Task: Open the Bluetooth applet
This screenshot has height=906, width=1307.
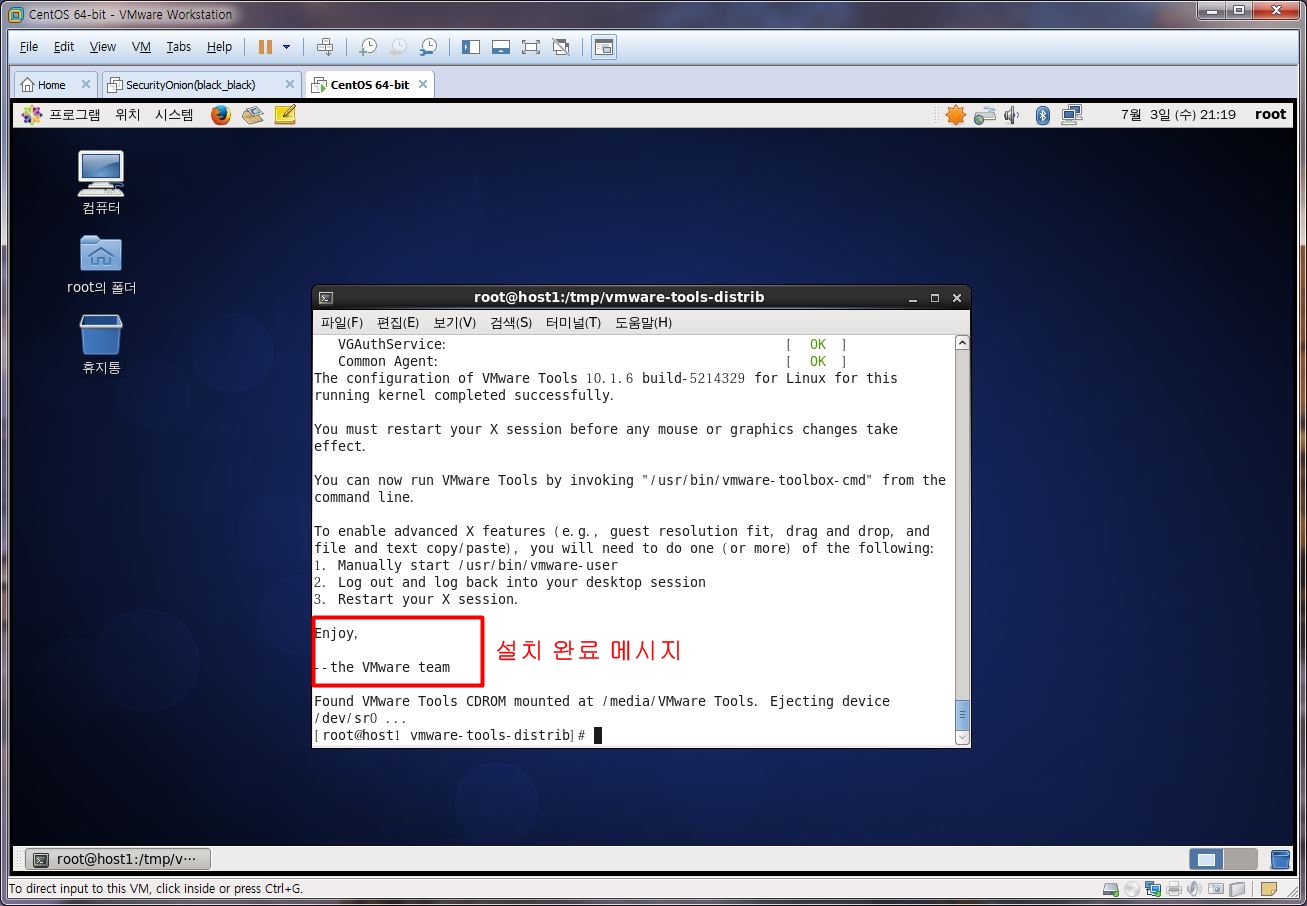Action: [1042, 115]
